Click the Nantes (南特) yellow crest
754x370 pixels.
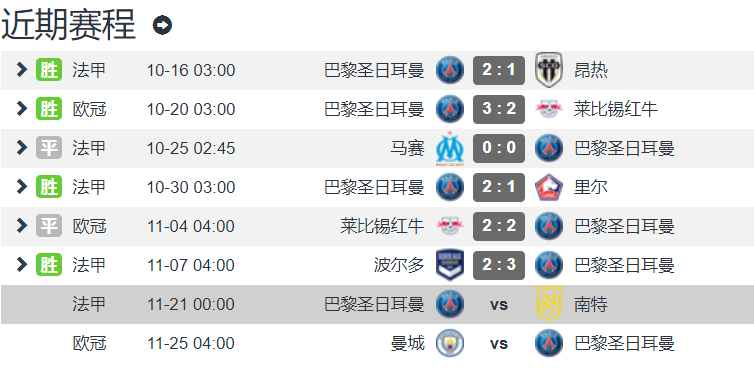pyautogui.click(x=549, y=304)
